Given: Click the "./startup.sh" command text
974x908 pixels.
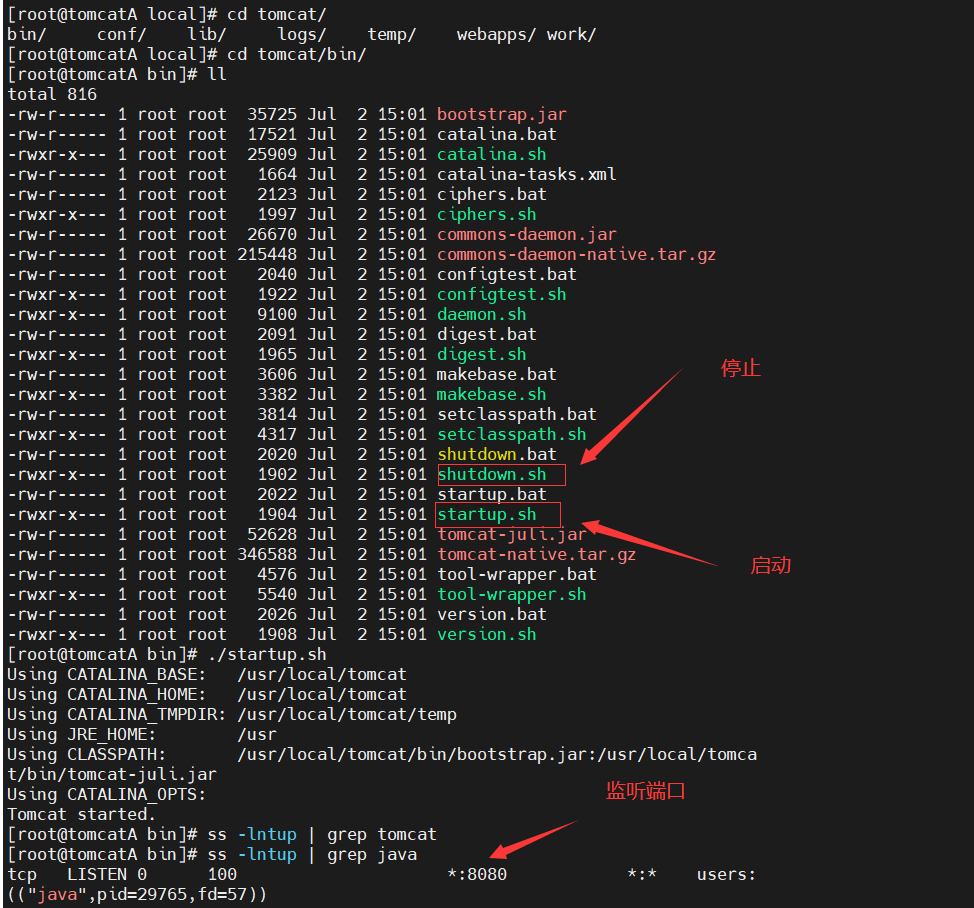Looking at the screenshot, I should click(267, 655).
